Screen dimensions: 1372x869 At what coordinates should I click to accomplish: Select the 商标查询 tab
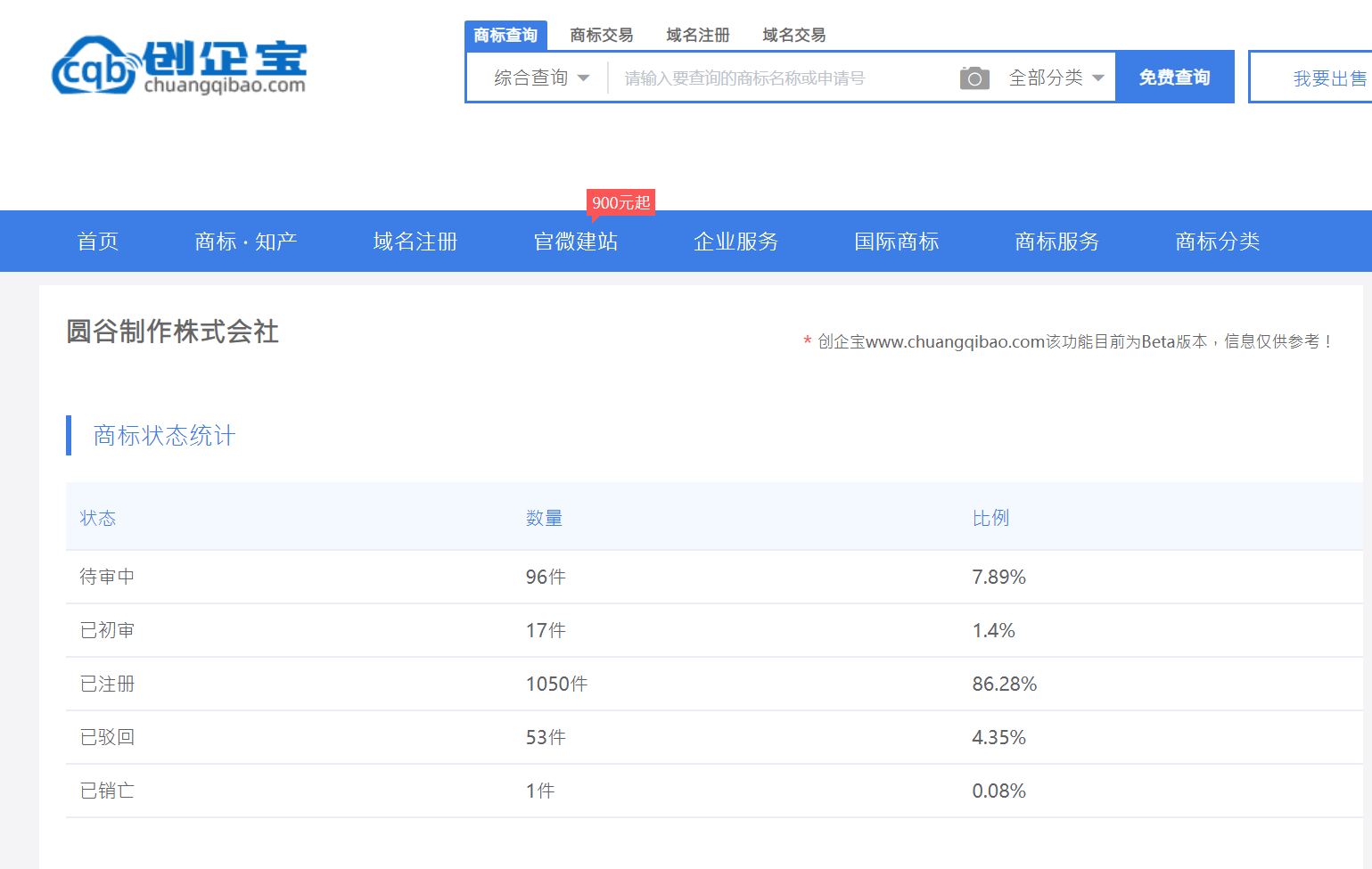[505, 35]
